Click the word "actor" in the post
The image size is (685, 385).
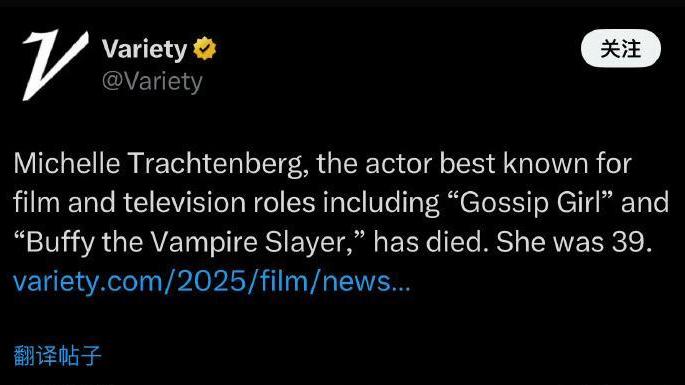pos(399,163)
